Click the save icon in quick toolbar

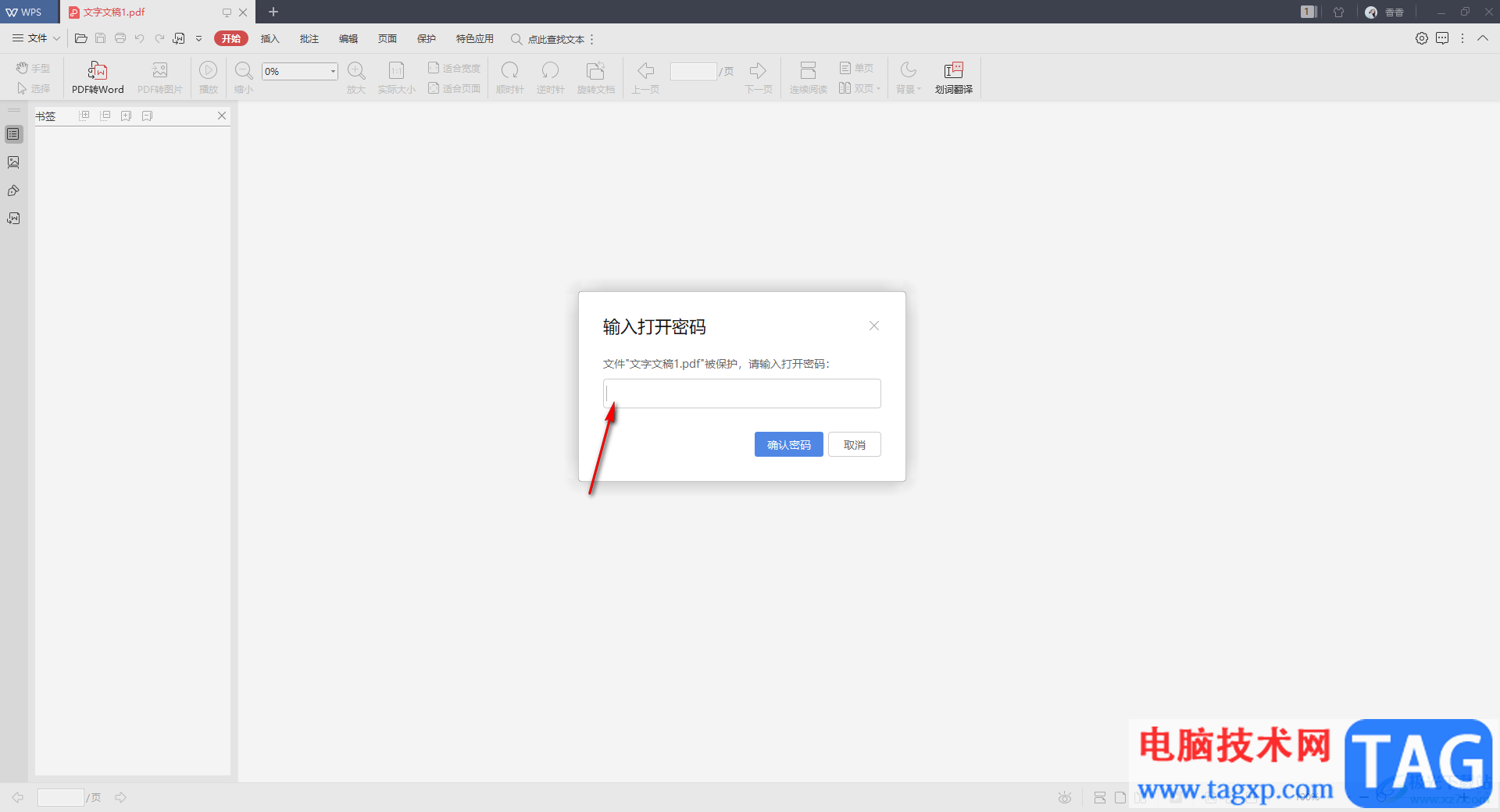point(100,38)
